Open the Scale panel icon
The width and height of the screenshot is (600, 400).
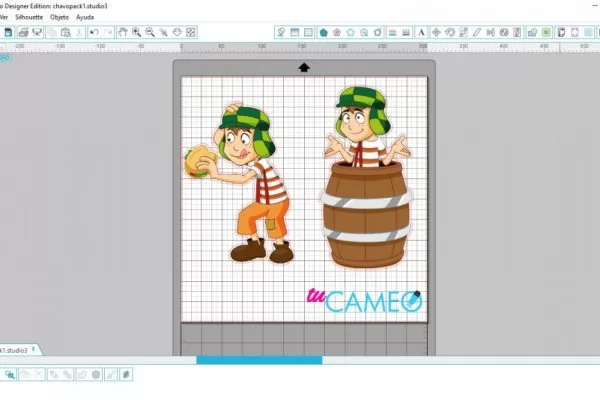tap(463, 32)
